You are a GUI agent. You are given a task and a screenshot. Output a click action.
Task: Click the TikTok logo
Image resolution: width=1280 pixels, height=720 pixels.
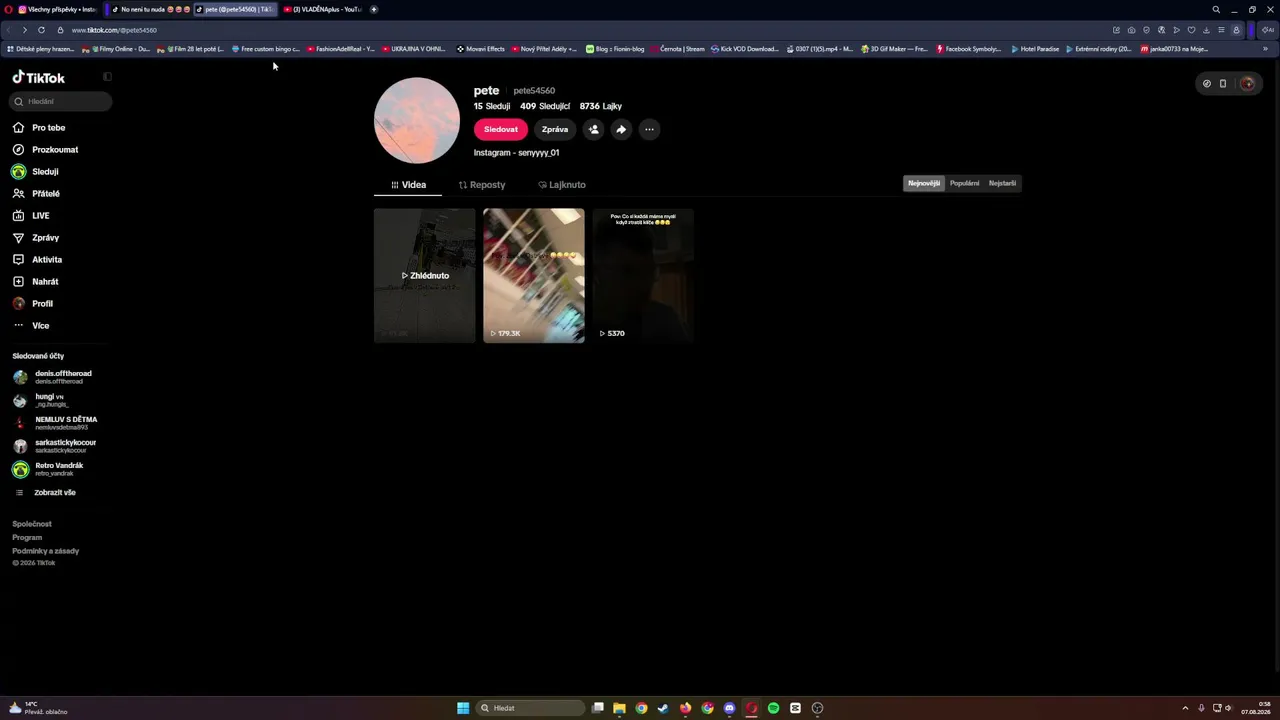(38, 77)
